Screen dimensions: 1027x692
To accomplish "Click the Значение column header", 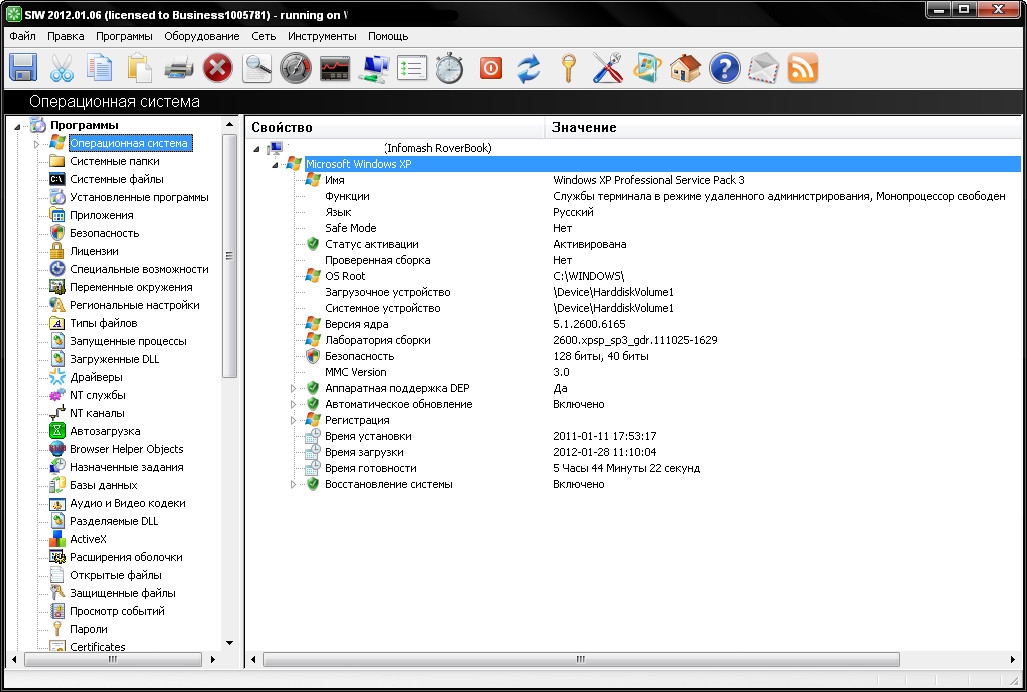I will point(584,127).
